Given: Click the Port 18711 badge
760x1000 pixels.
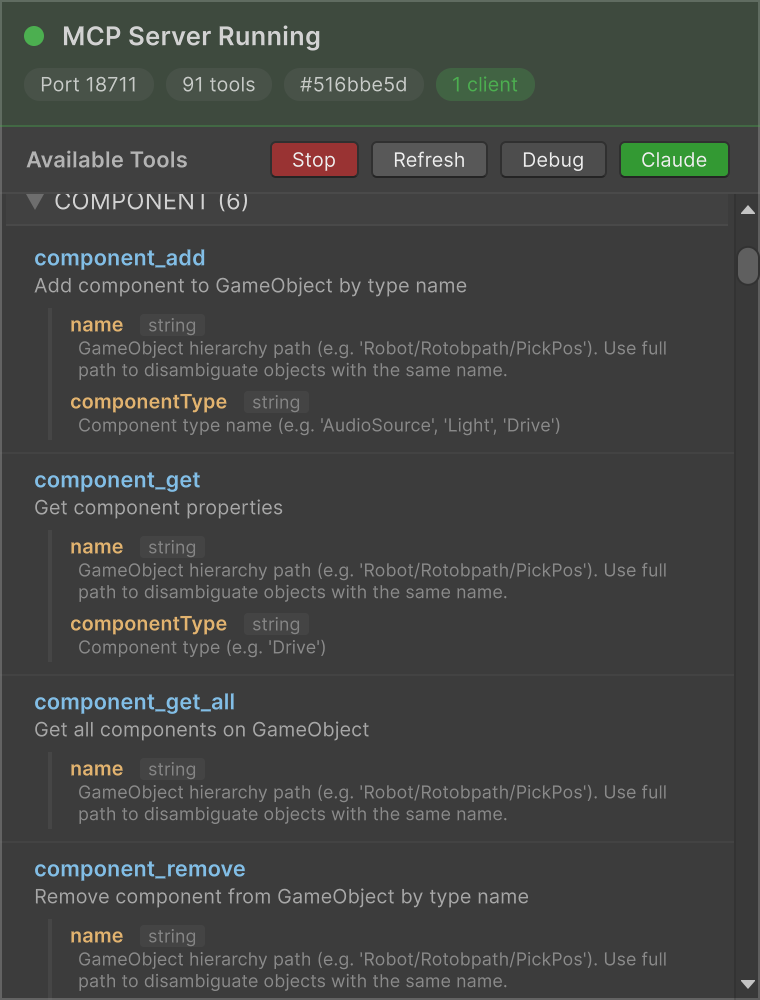Looking at the screenshot, I should [x=89, y=85].
